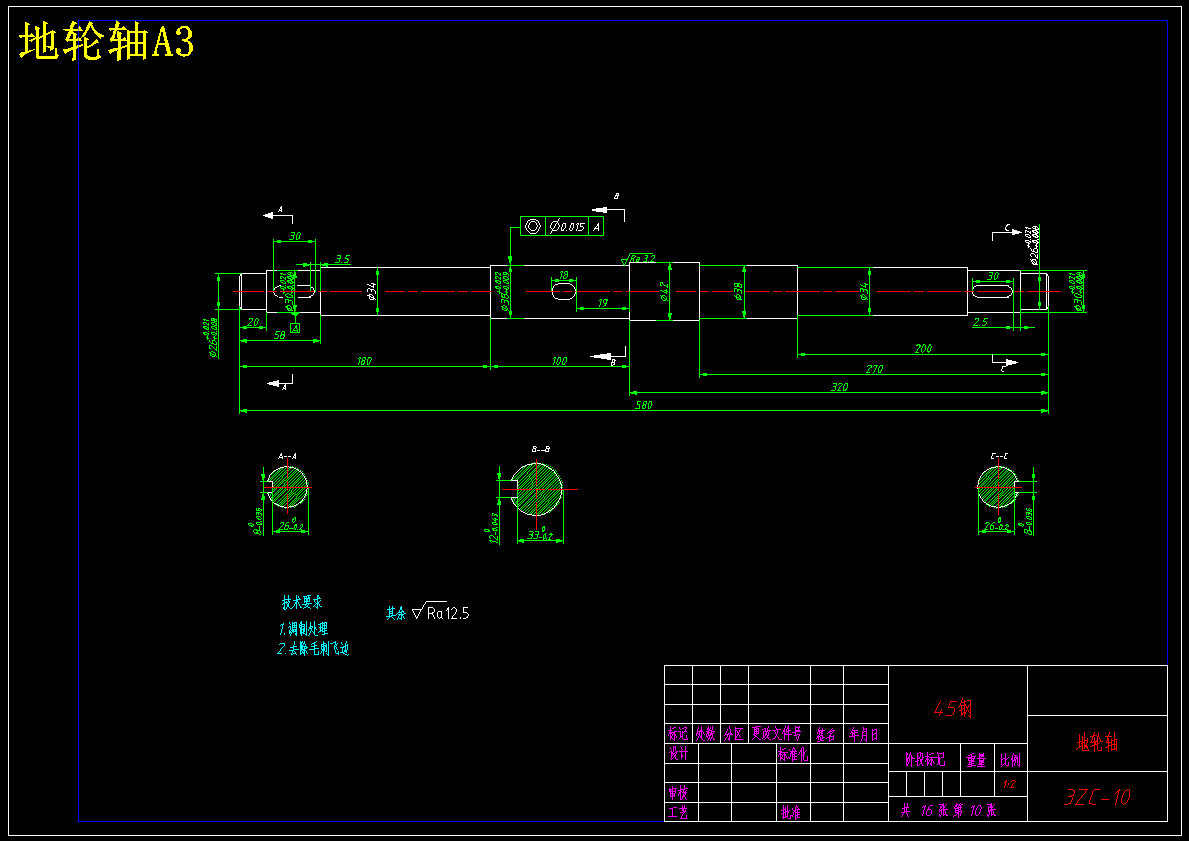Select the '3.5' dimension text
The width and height of the screenshot is (1189, 841).
[343, 259]
